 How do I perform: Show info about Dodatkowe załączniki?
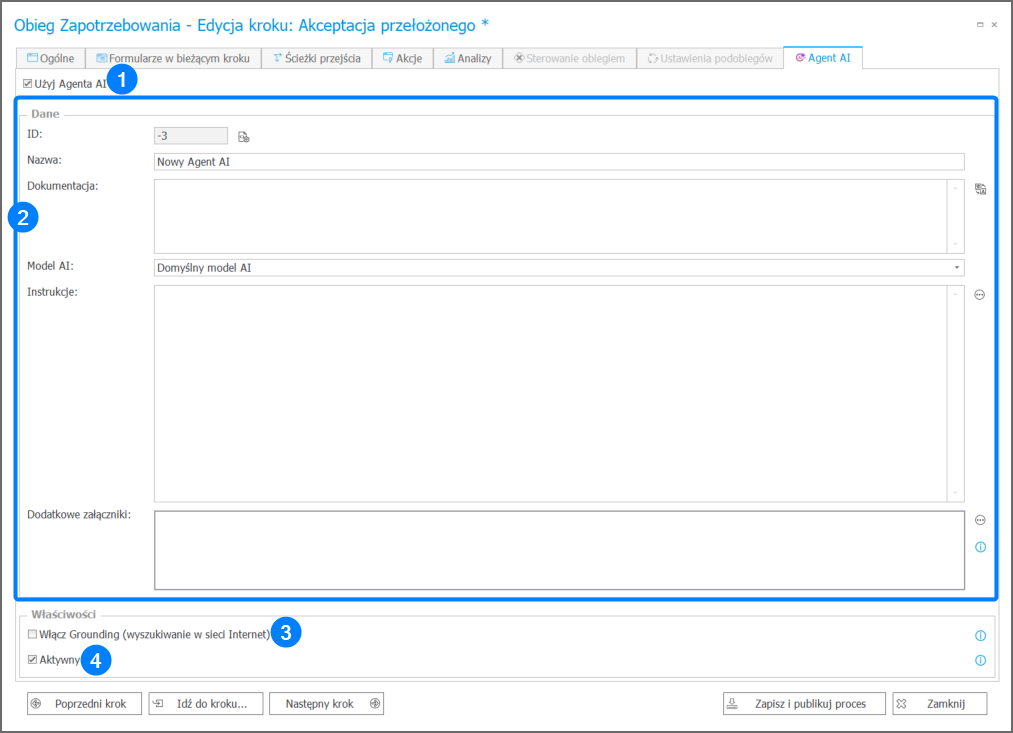click(980, 547)
